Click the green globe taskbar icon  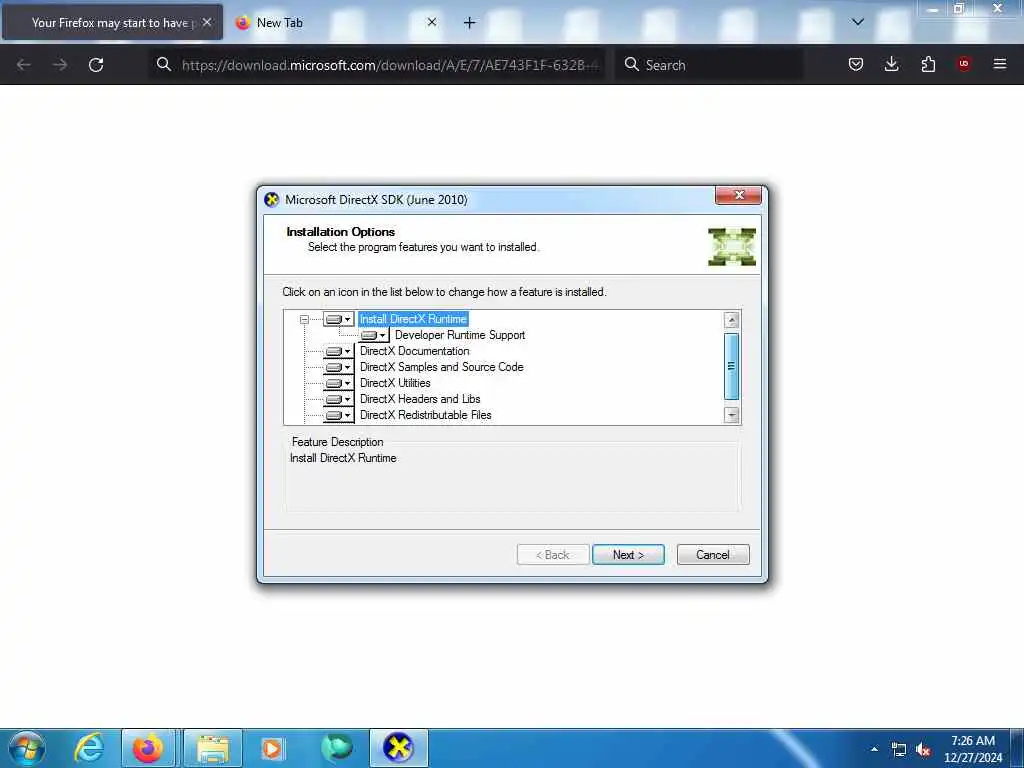point(336,748)
